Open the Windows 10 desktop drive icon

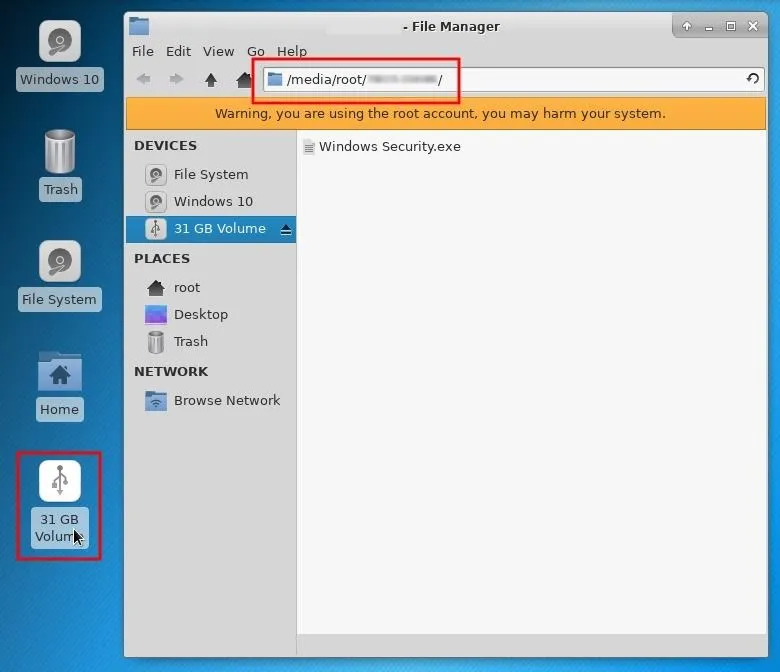pos(60,42)
